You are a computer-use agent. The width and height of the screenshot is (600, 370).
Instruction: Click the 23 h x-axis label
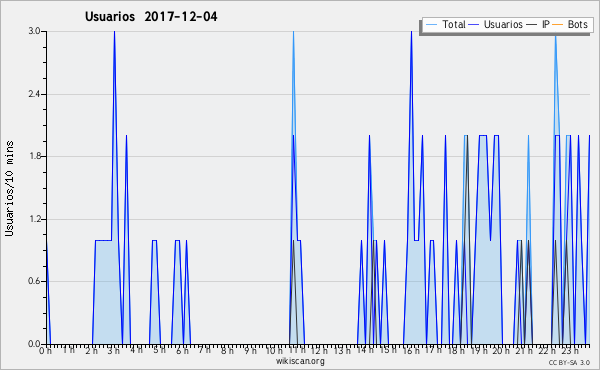tap(570, 350)
